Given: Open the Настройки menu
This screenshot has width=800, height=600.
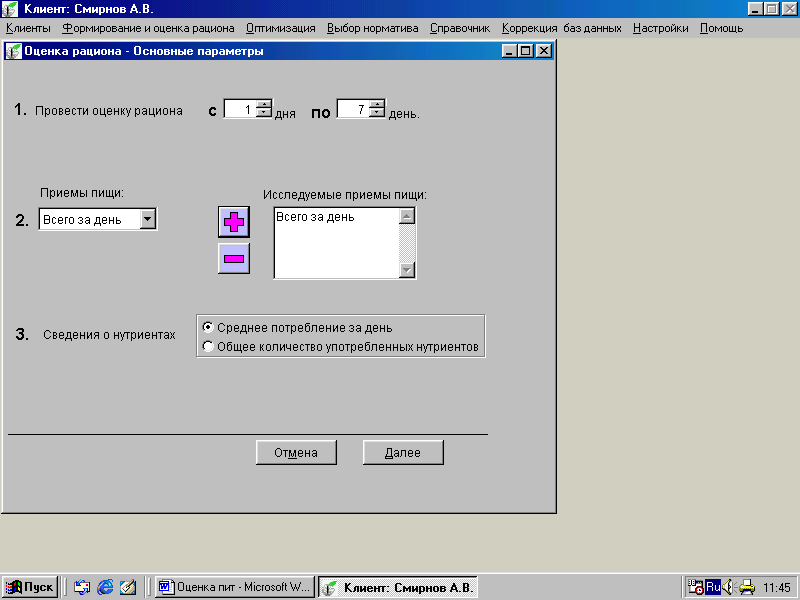Looking at the screenshot, I should (x=661, y=29).
